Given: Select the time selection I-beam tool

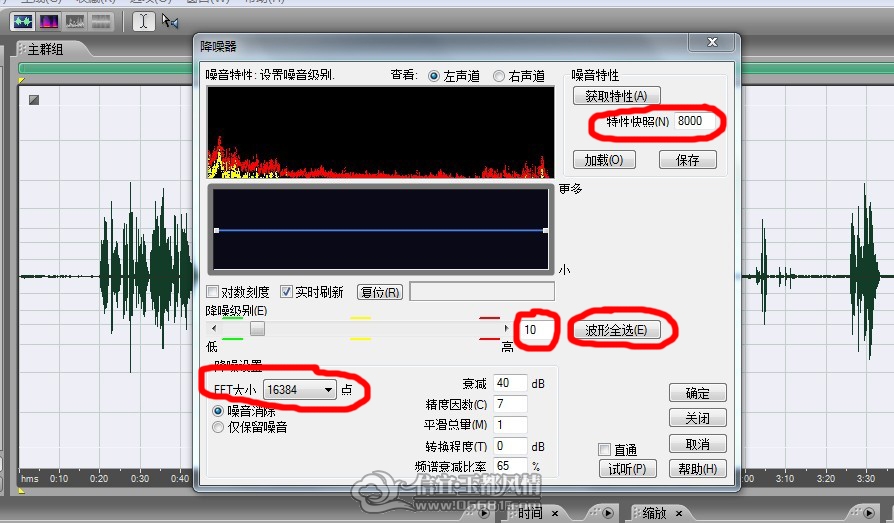Looking at the screenshot, I should tap(143, 22).
